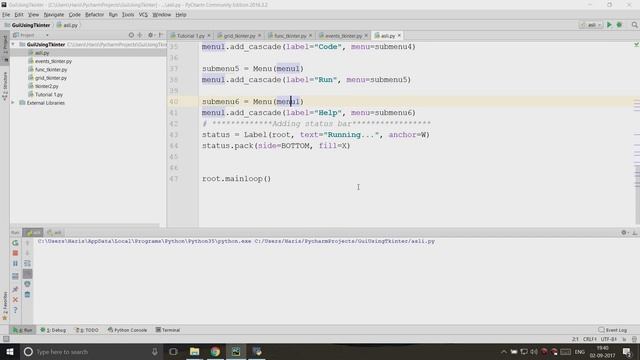Viewport: 640px width, 360px height.
Task: Change file encoding UTF-8 in status bar
Action: (x=609, y=339)
